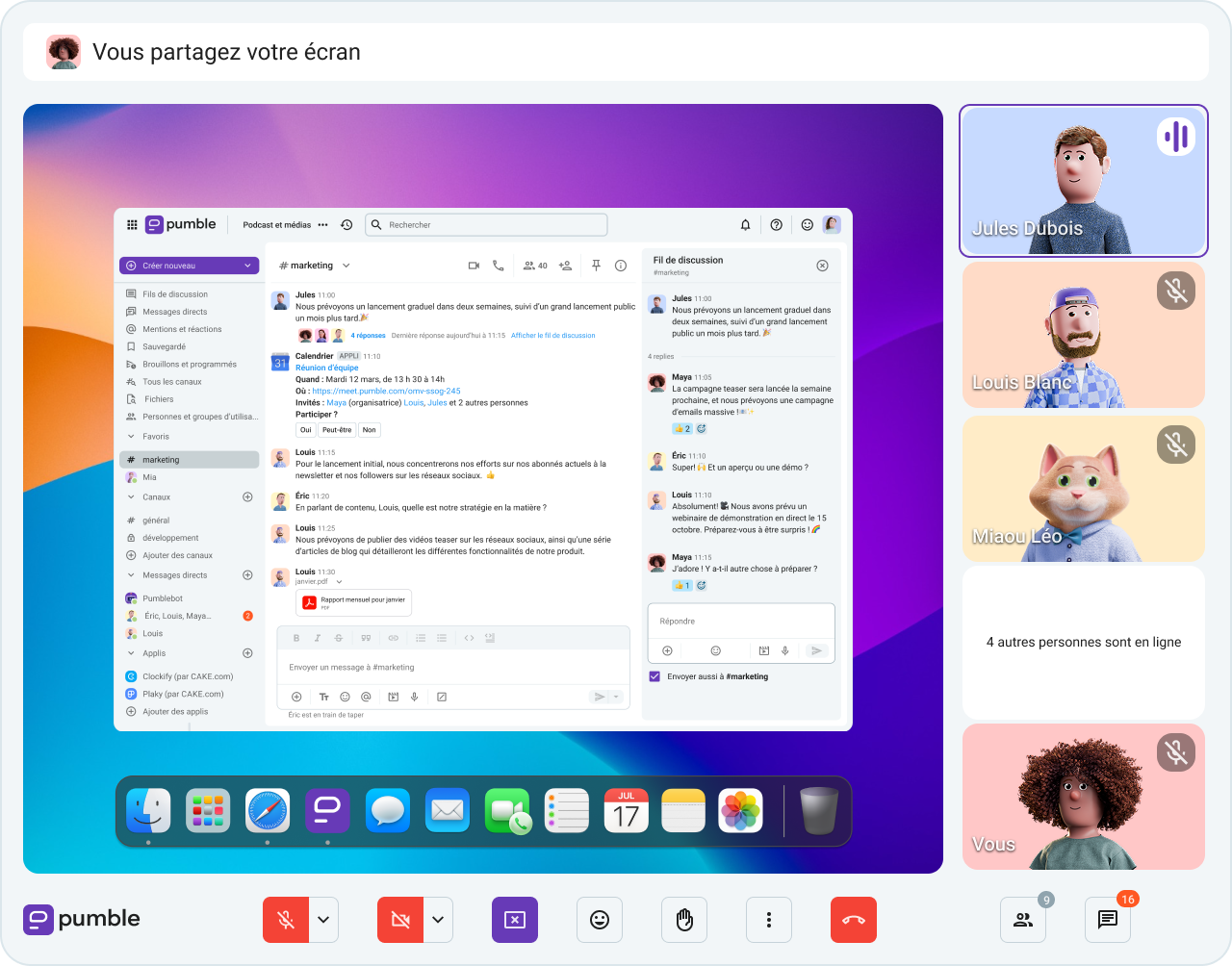Open the pinned messages icon
The width and height of the screenshot is (1232, 966).
pyautogui.click(x=596, y=265)
